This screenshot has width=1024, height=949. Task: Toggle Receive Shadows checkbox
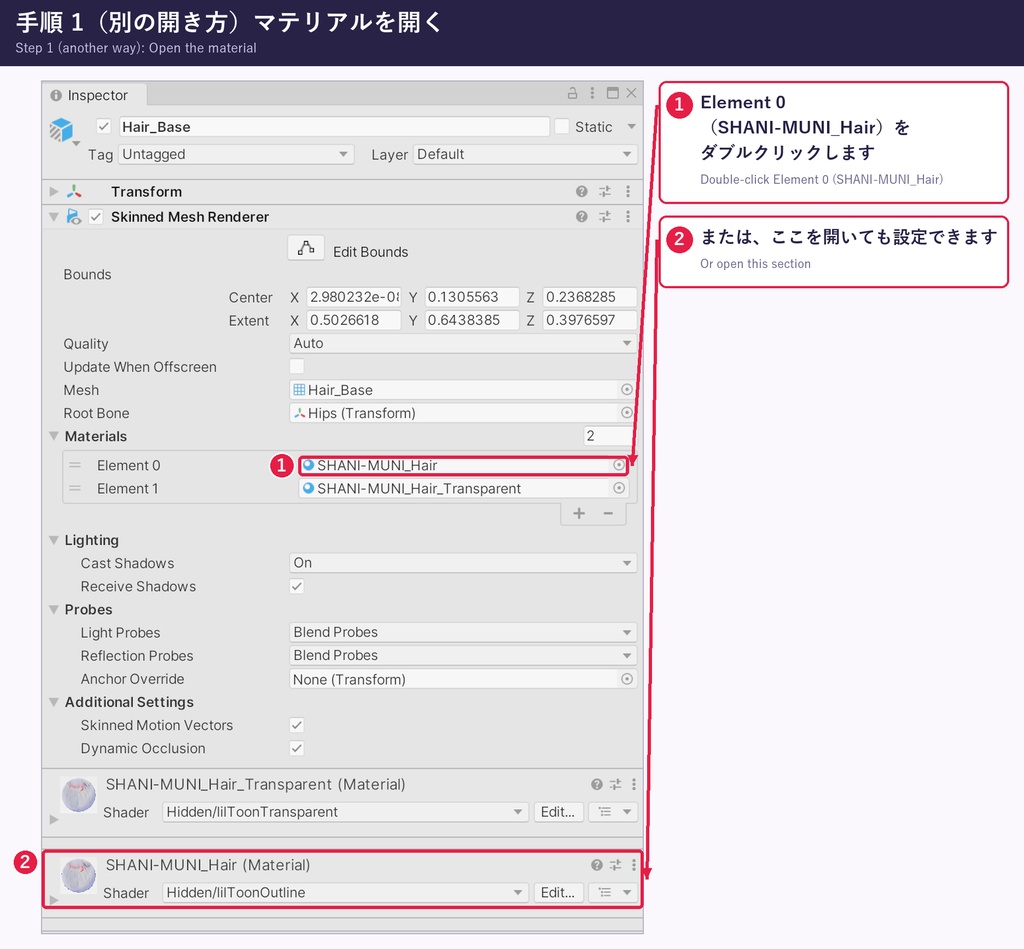coord(296,586)
